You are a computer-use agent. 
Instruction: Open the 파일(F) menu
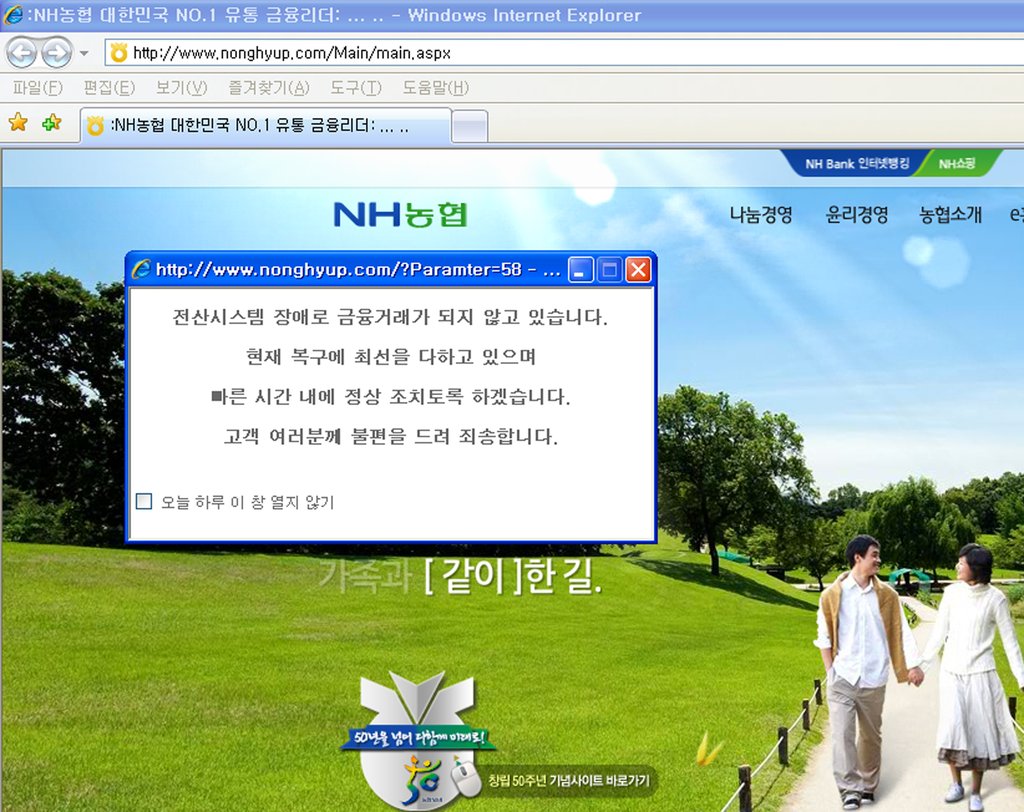[x=37, y=88]
